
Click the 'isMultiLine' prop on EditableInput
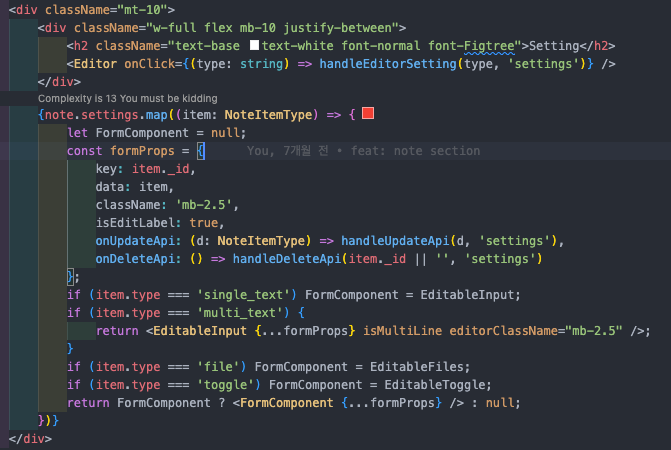(x=403, y=331)
